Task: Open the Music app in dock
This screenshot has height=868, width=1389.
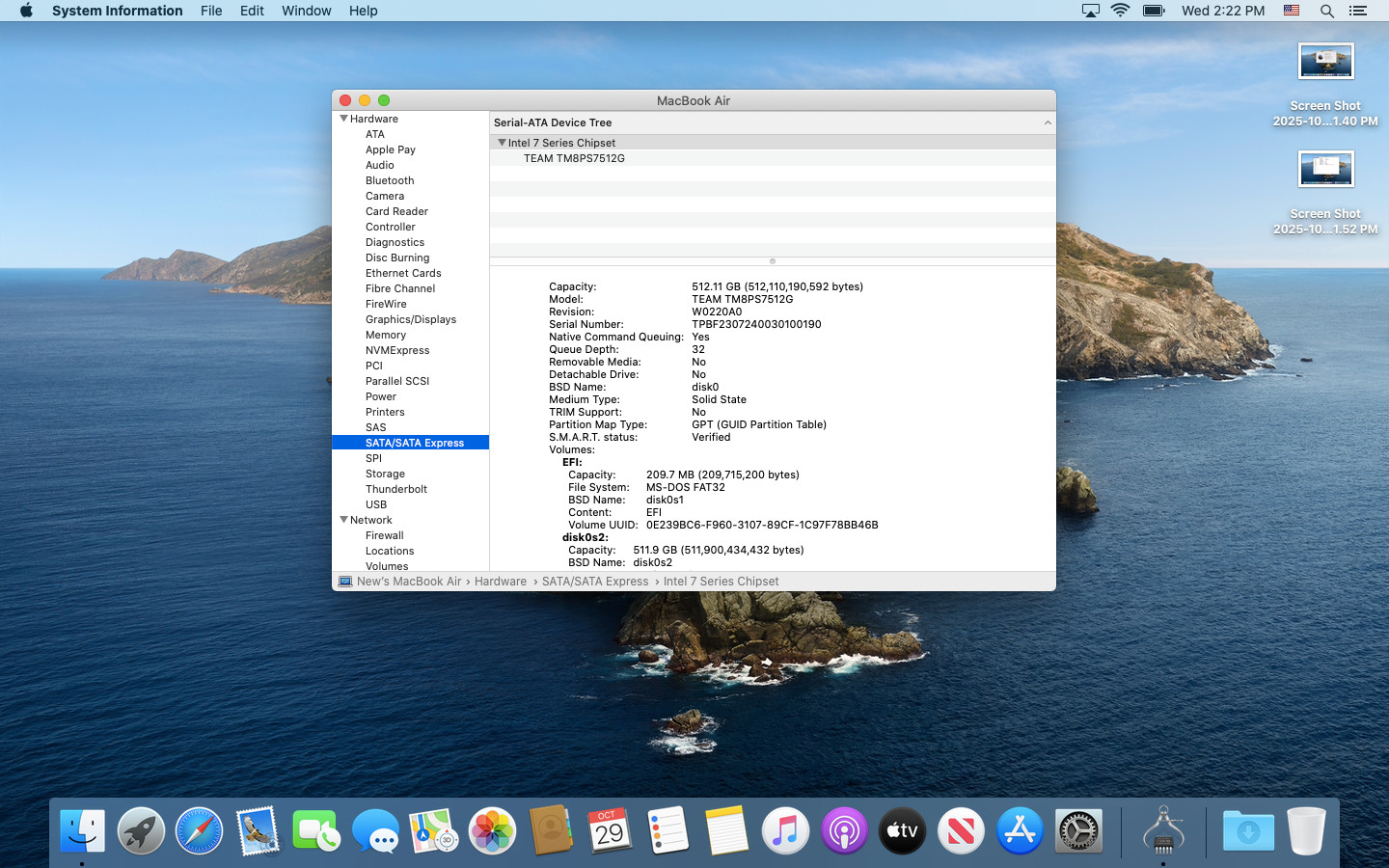Action: (x=785, y=830)
